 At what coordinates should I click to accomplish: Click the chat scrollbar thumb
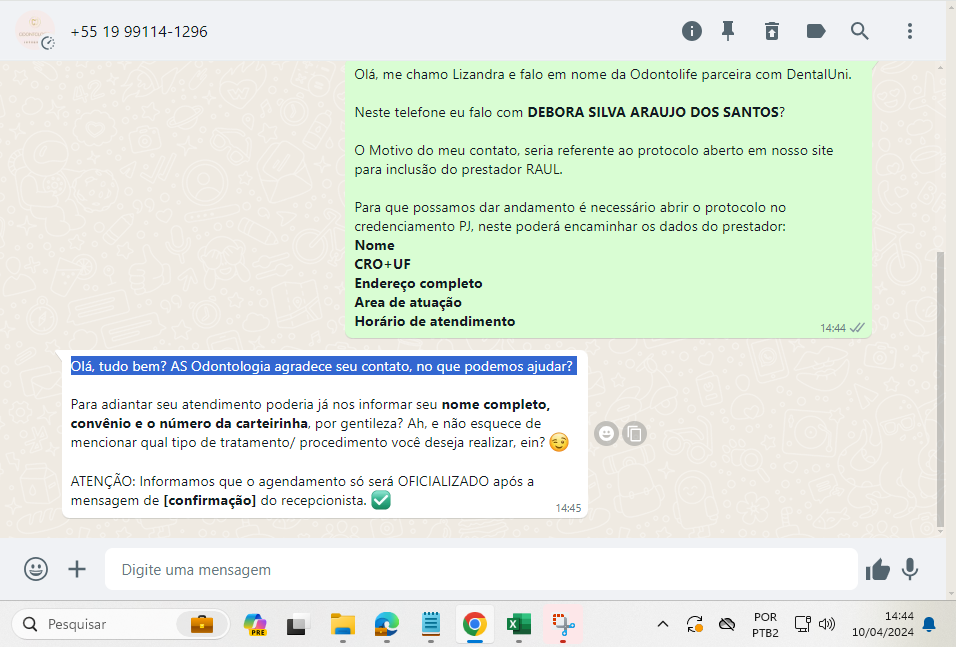[x=940, y=390]
